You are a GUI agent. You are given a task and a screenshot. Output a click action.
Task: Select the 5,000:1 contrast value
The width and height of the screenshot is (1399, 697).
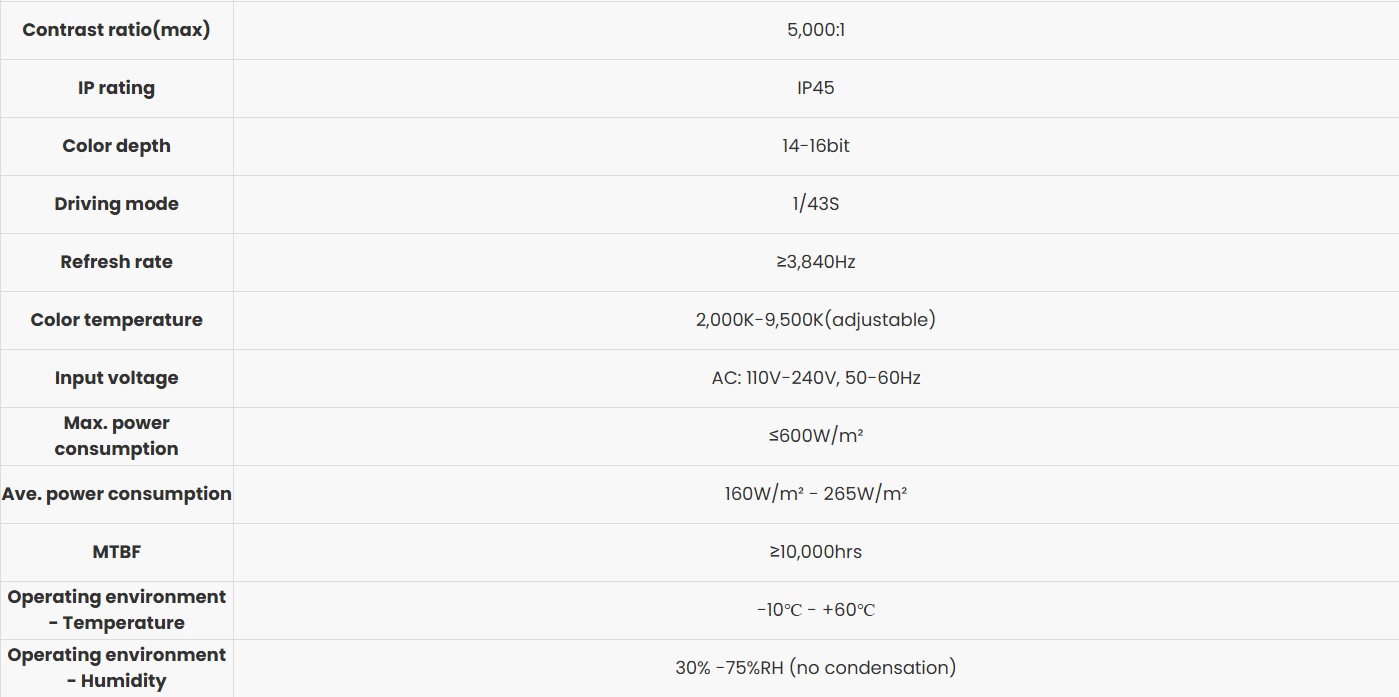pos(816,30)
